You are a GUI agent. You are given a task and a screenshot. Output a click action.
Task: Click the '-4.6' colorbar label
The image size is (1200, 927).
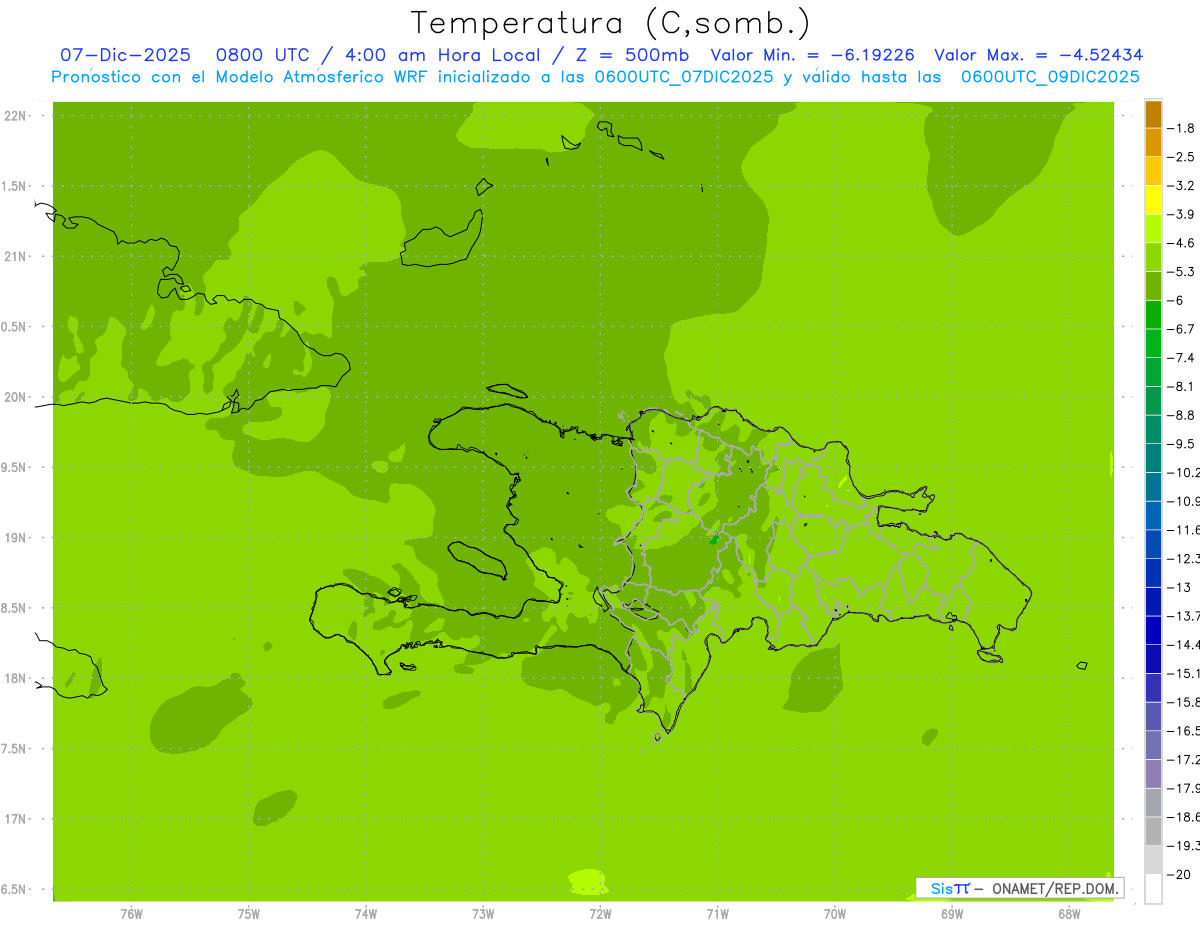[1181, 243]
